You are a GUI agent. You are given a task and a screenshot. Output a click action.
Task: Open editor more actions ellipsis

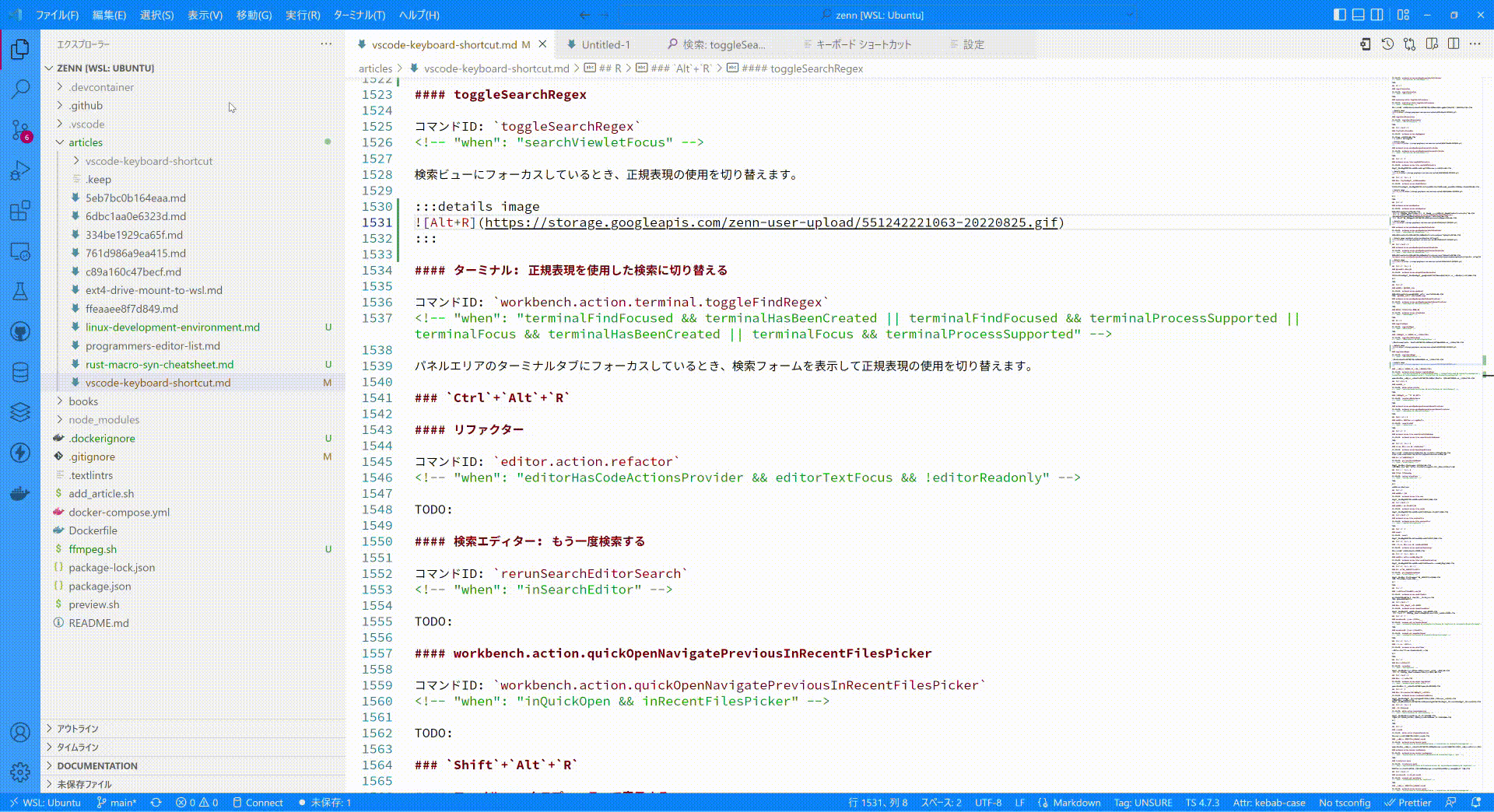point(1475,44)
